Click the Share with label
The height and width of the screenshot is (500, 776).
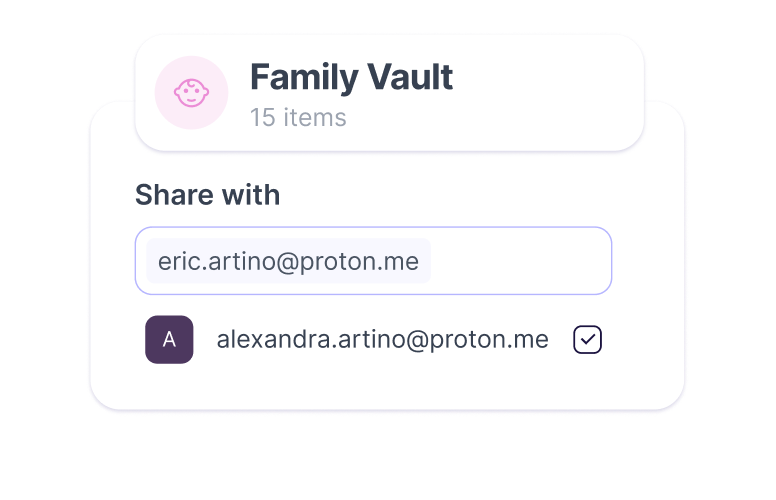pyautogui.click(x=207, y=195)
